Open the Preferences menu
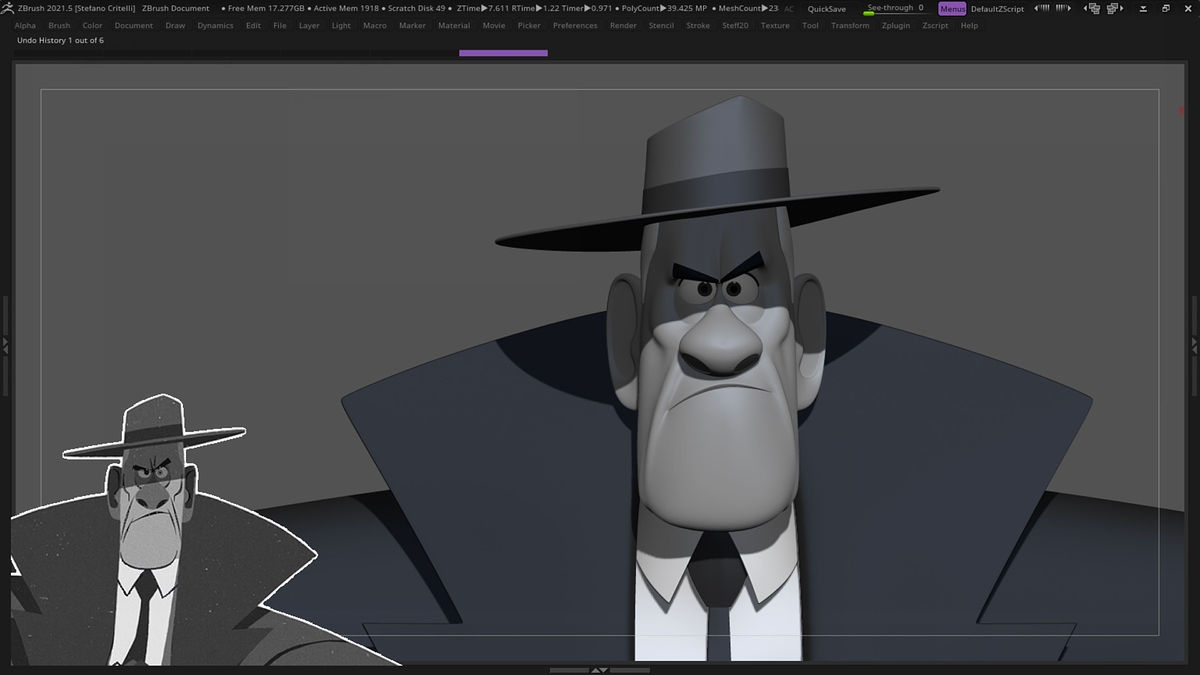Image resolution: width=1200 pixels, height=675 pixels. coord(575,25)
